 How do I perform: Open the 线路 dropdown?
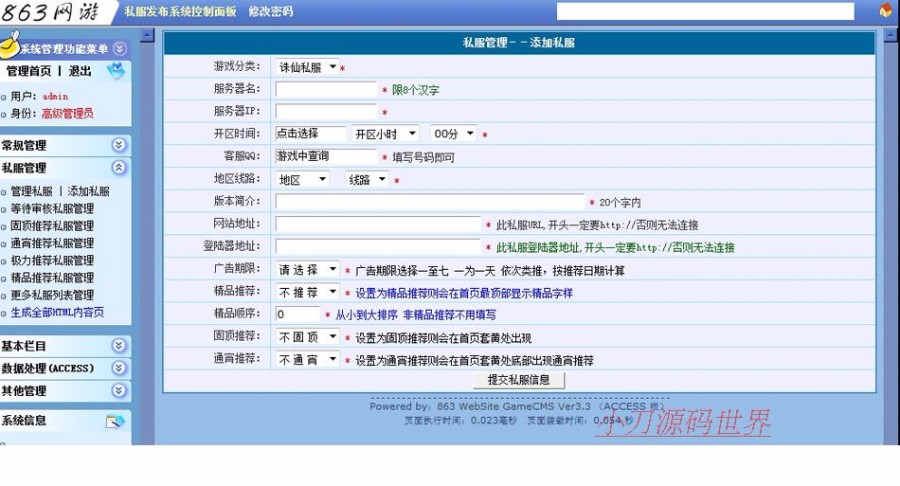(x=367, y=180)
